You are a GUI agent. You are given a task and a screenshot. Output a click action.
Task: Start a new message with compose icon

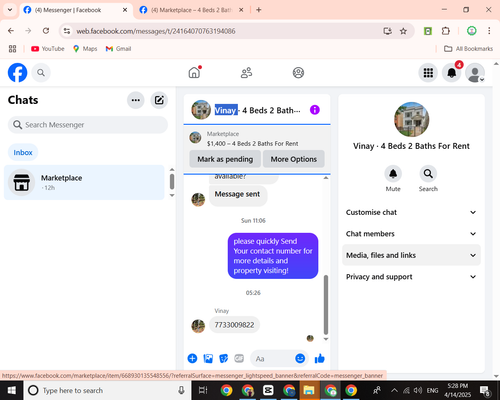(x=159, y=100)
